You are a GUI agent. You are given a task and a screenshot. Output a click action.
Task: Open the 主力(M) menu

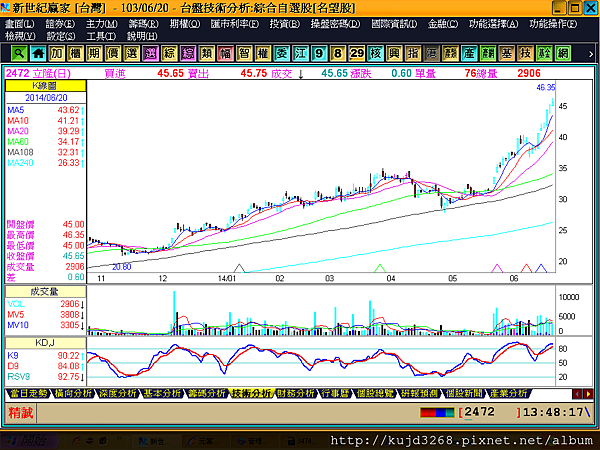pos(101,24)
